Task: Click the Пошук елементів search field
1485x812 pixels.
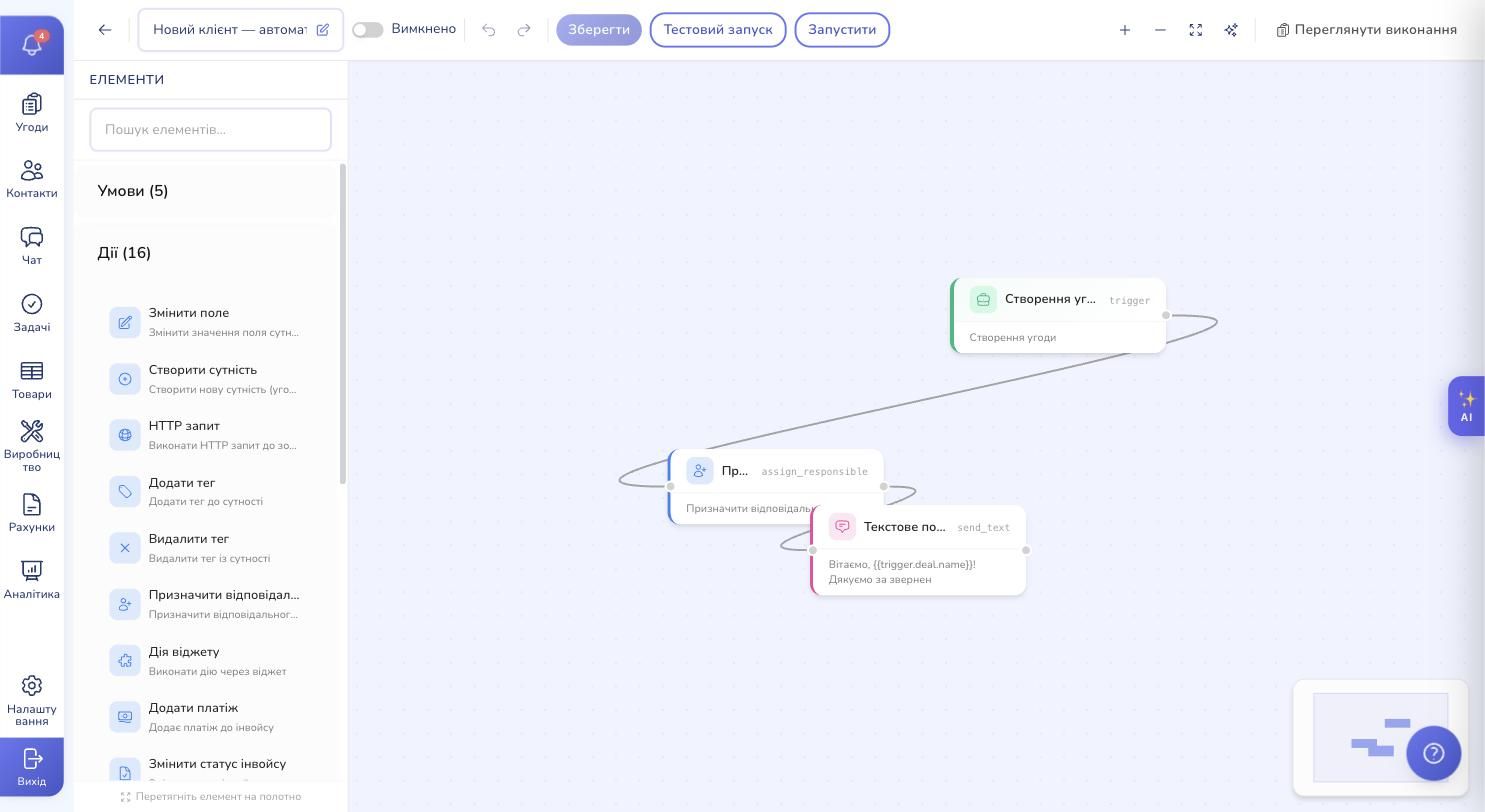Action: pyautogui.click(x=211, y=130)
